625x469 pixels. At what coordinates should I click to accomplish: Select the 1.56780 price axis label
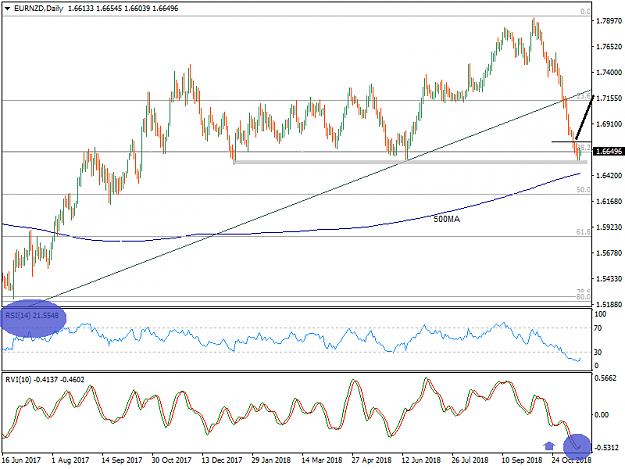pos(609,253)
